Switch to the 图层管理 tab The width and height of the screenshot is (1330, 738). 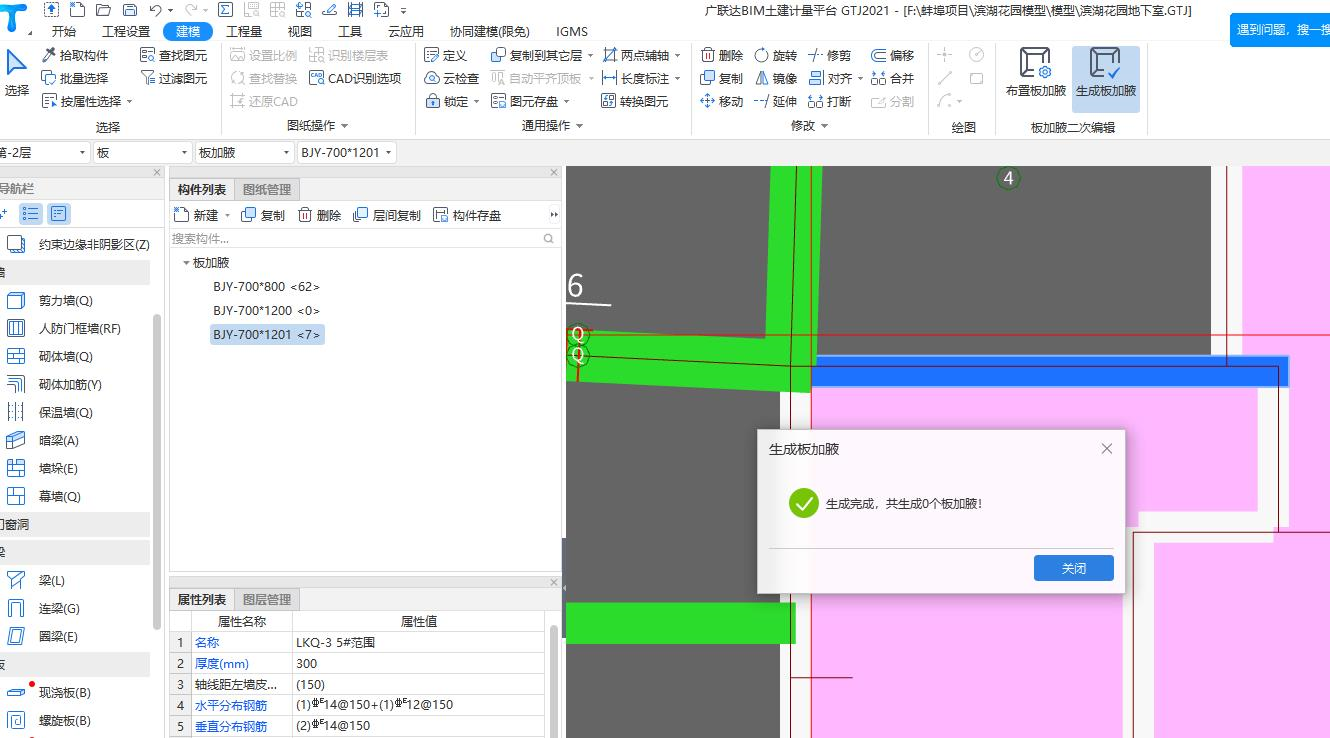[x=266, y=600]
